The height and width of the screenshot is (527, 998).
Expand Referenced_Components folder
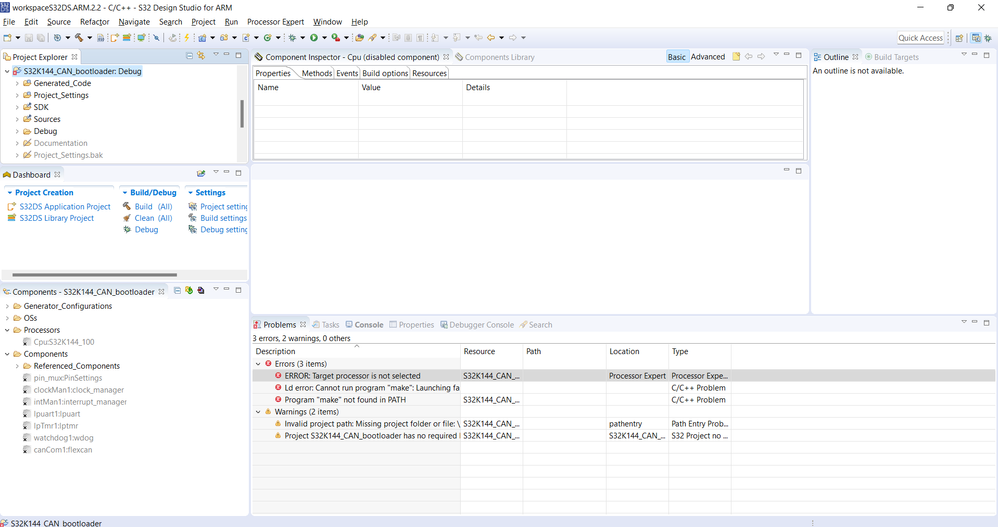pyautogui.click(x=17, y=366)
